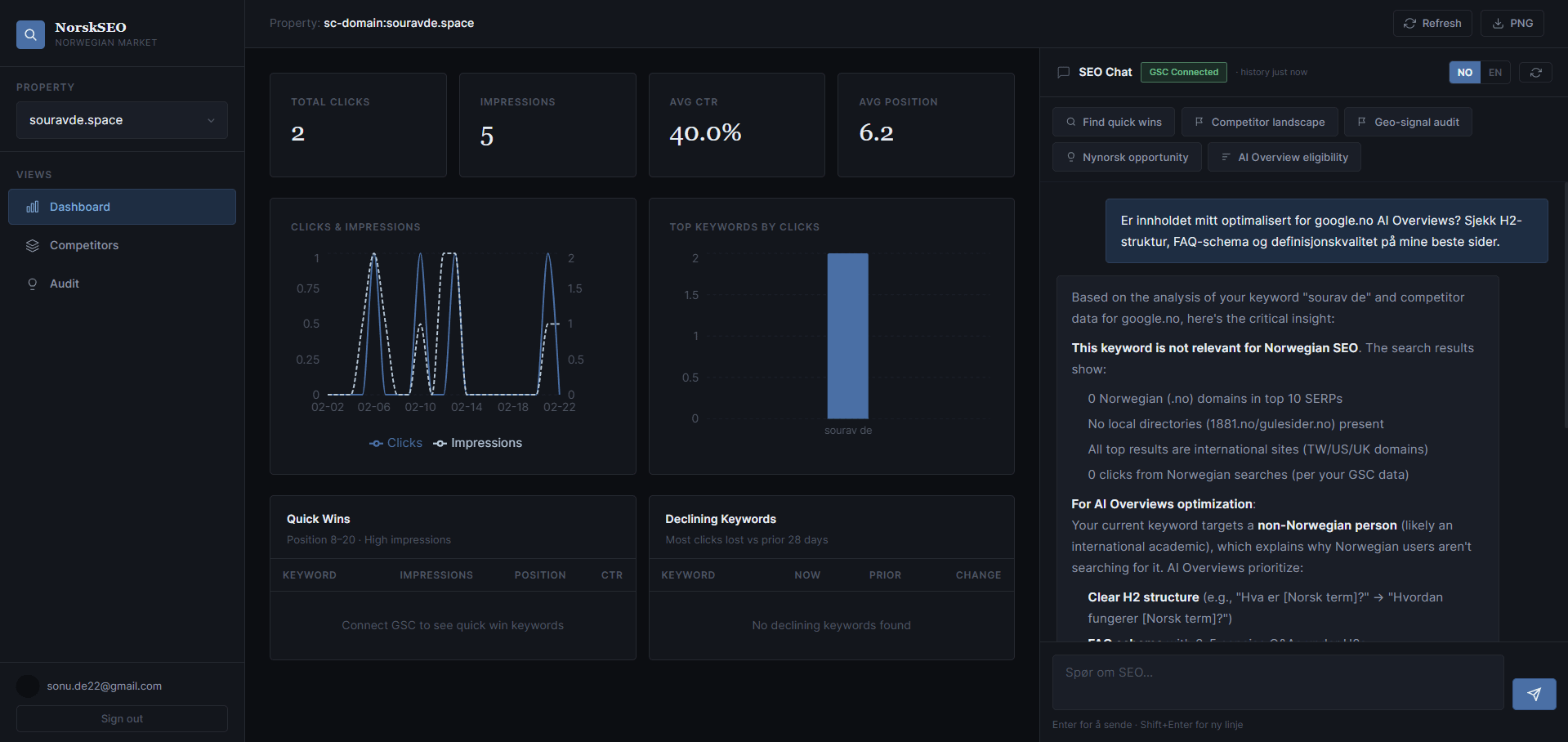This screenshot has width=1568, height=742.
Task: Switch chat language to NO
Action: [1464, 73]
